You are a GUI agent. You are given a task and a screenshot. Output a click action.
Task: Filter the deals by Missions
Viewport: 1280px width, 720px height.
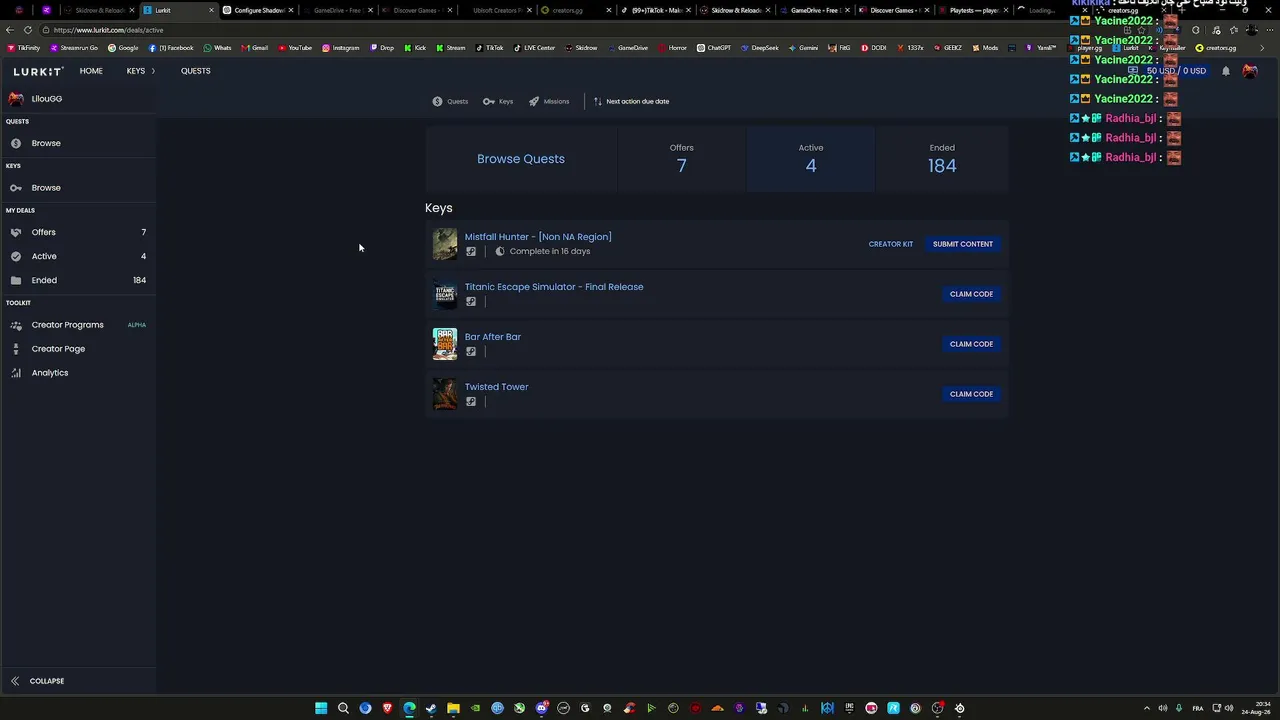click(549, 101)
